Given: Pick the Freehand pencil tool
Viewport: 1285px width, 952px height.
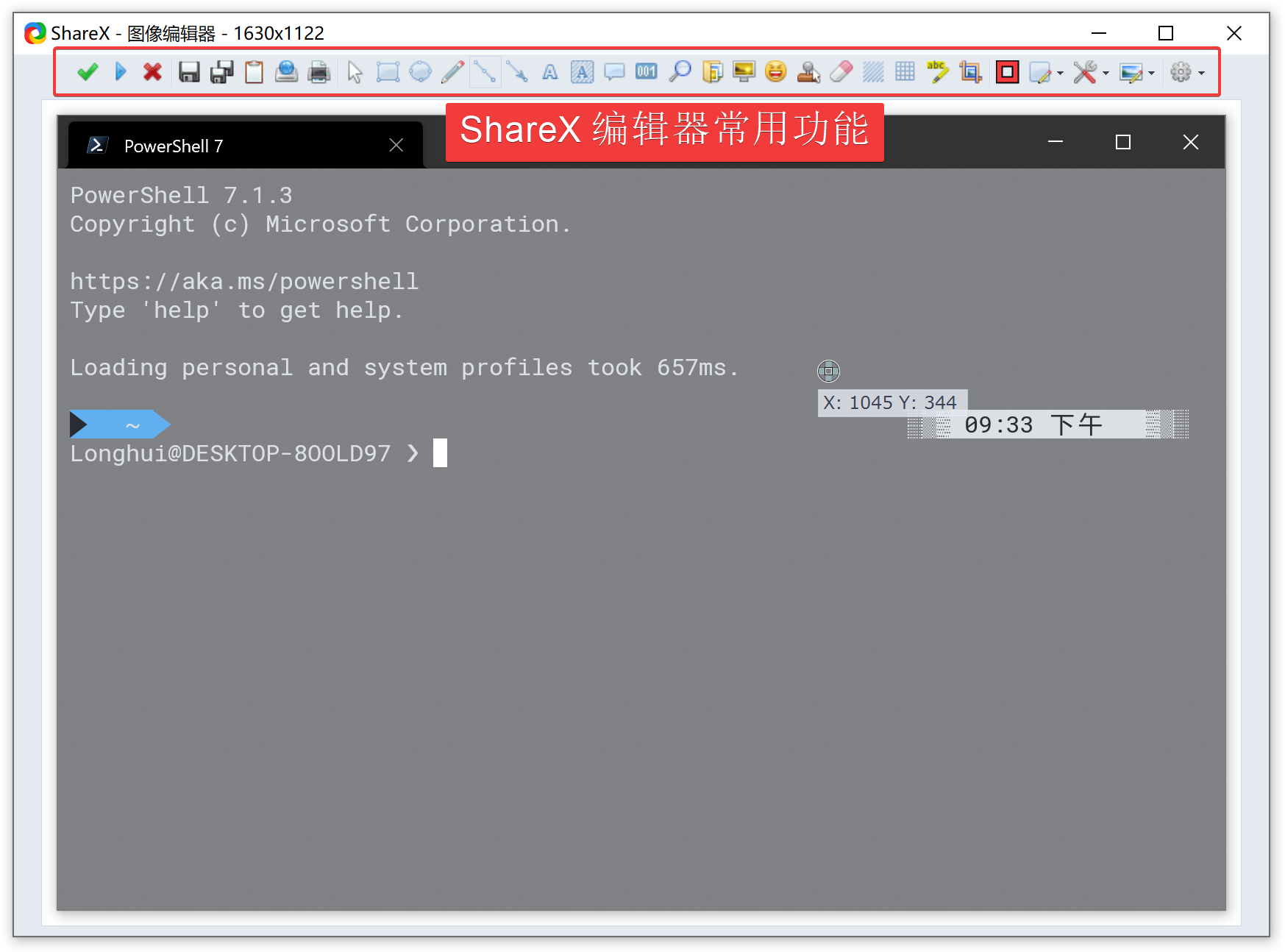Looking at the screenshot, I should [x=452, y=72].
